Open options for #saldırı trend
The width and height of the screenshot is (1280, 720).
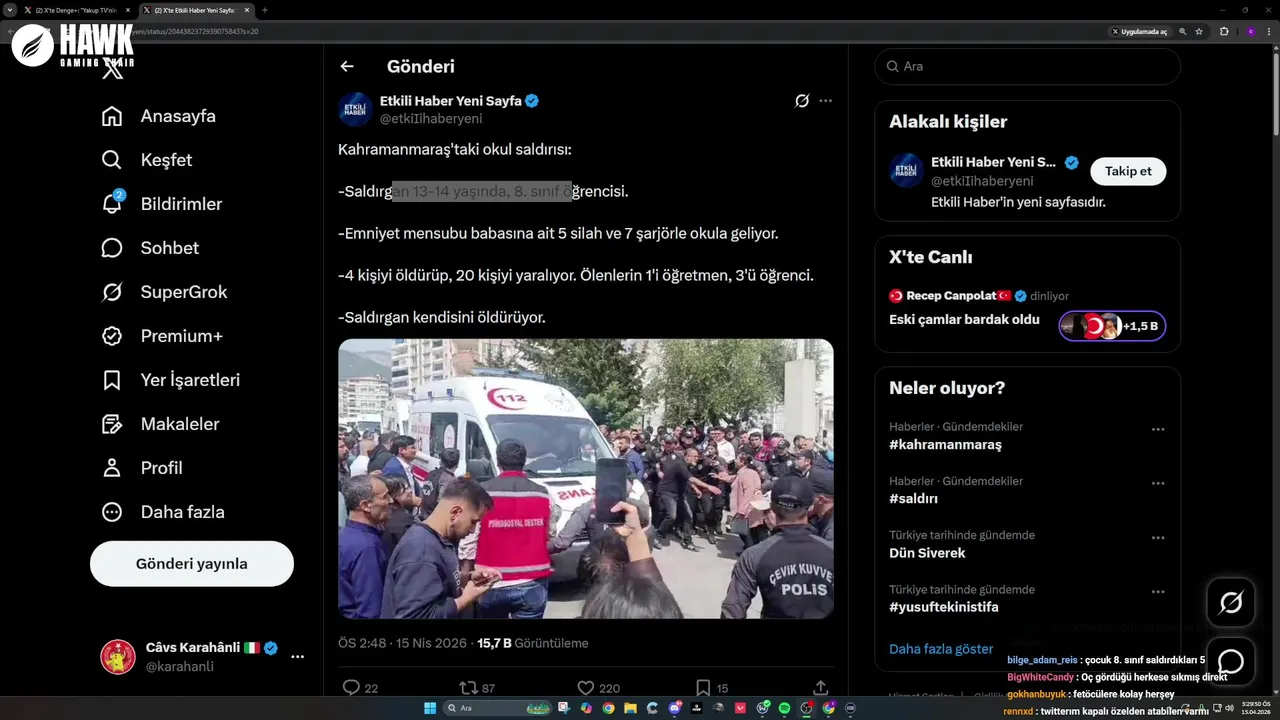click(x=1158, y=483)
